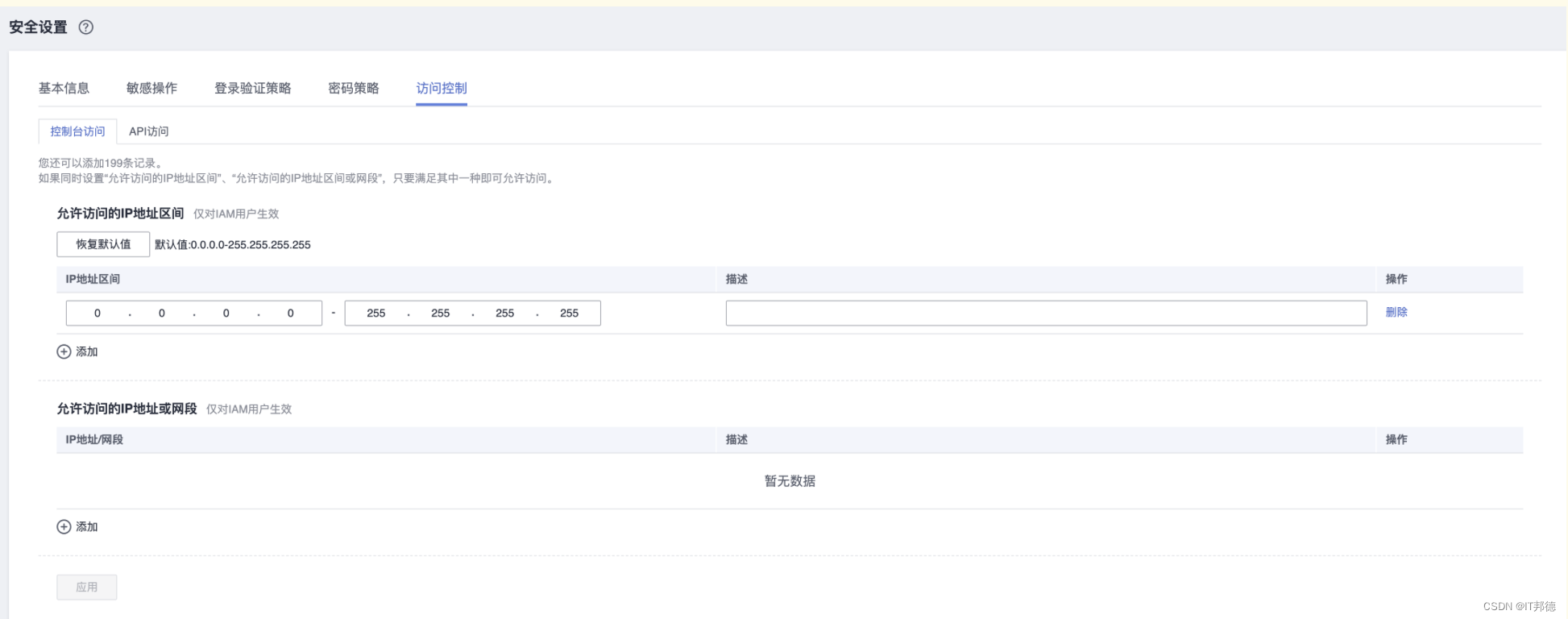Focus the second 255 octet of the end IP

441,313
